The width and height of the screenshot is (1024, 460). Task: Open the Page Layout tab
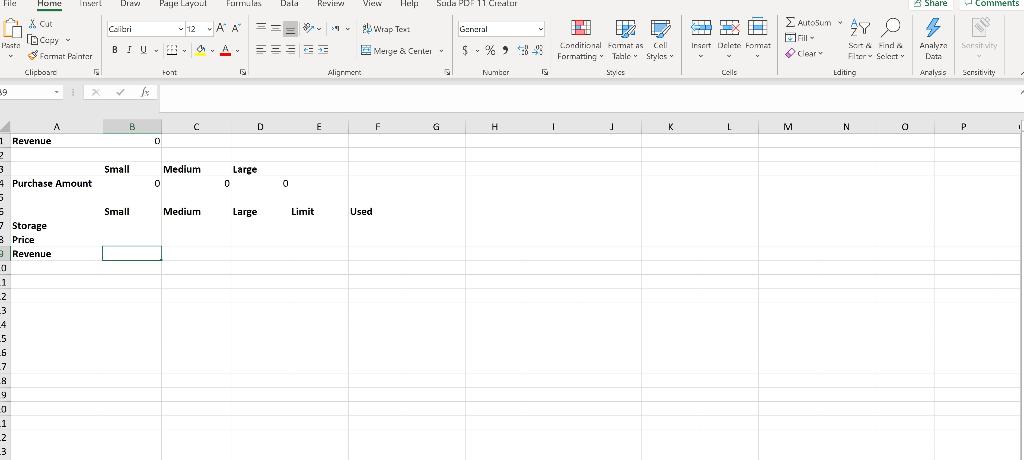click(183, 4)
